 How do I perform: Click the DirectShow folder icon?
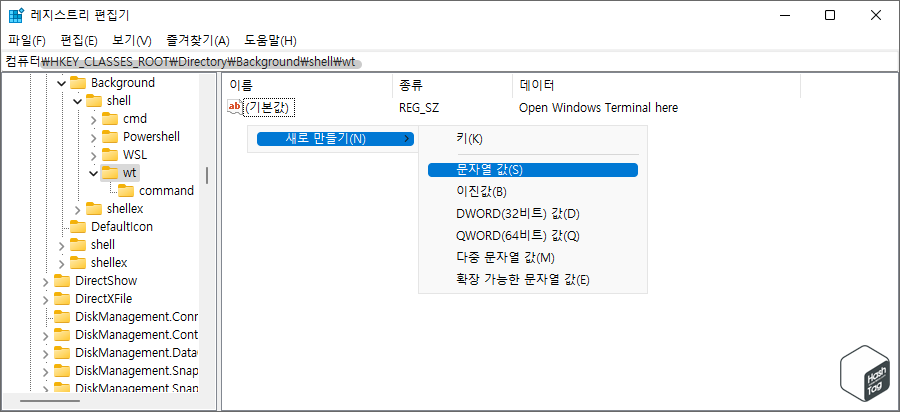[62, 281]
